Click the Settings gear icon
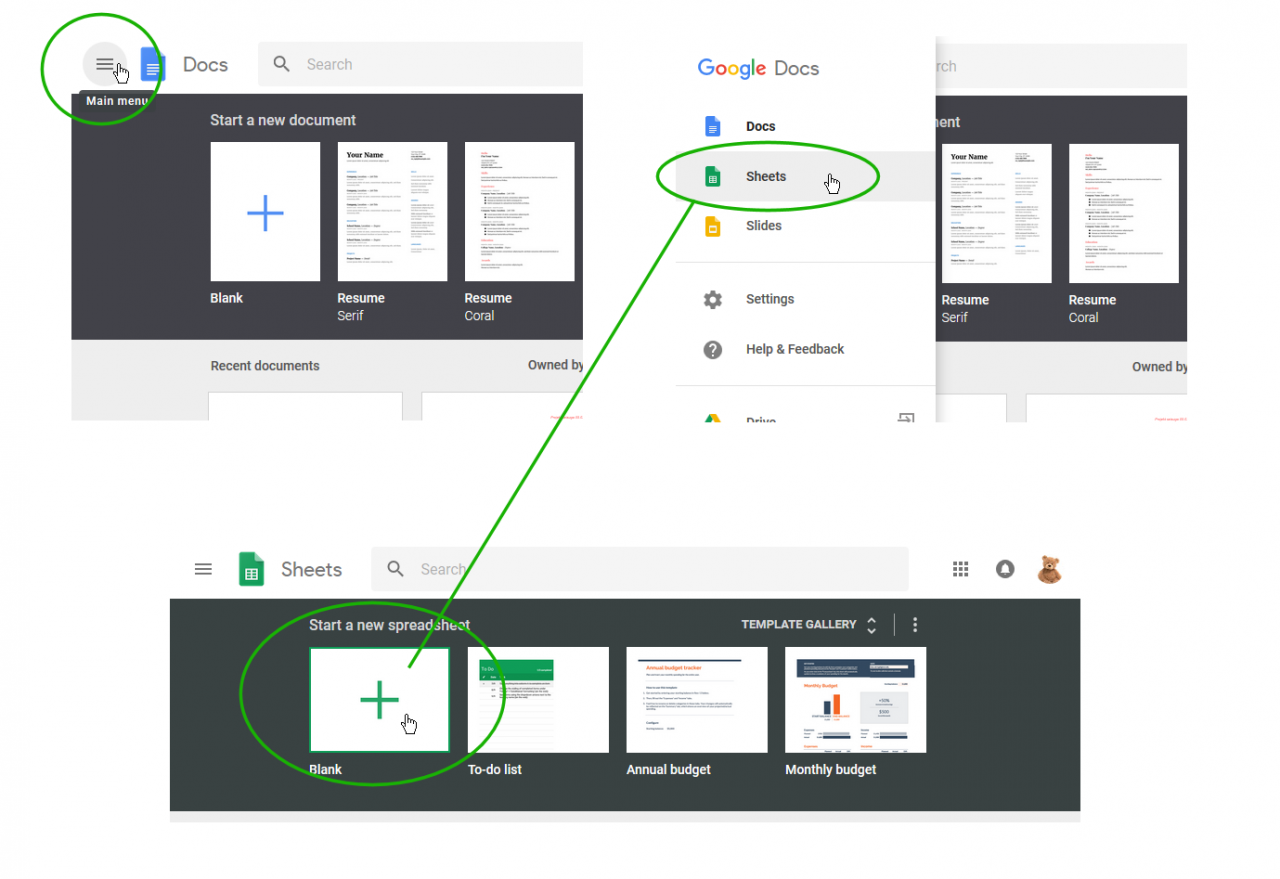The width and height of the screenshot is (1280, 879). click(713, 300)
